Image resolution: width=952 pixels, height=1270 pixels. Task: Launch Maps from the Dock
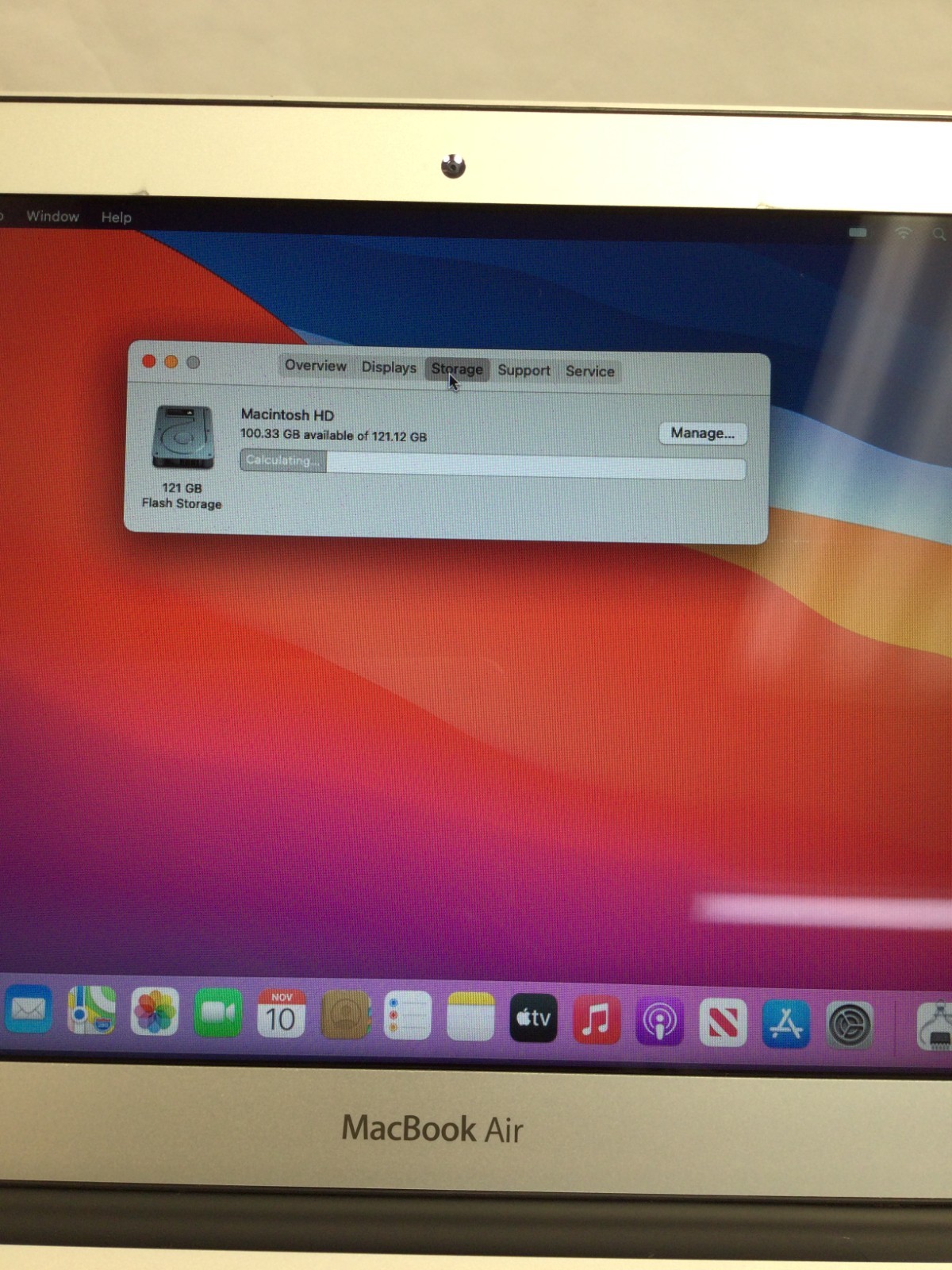(x=91, y=1010)
